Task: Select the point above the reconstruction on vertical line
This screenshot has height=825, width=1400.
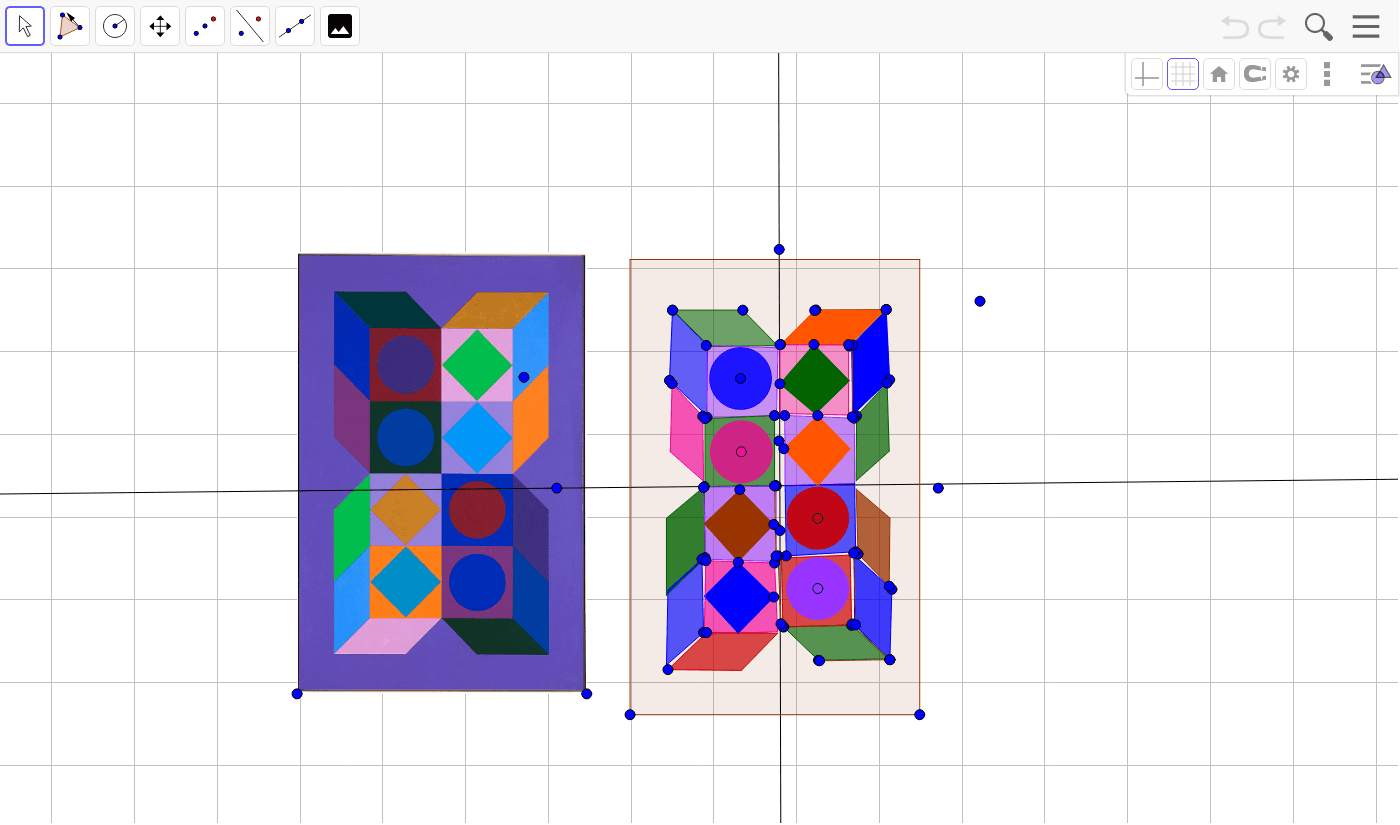Action: coord(779,249)
